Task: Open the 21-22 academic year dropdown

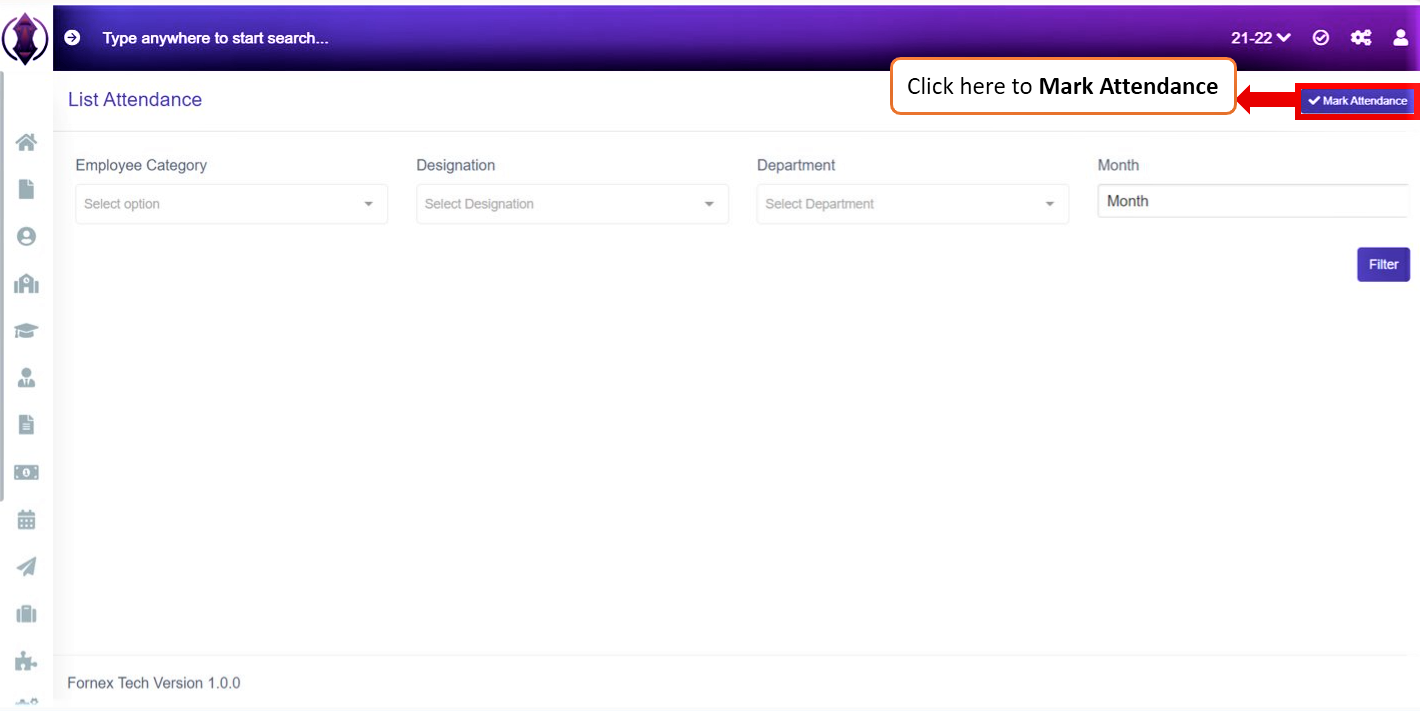Action: pyautogui.click(x=1261, y=38)
